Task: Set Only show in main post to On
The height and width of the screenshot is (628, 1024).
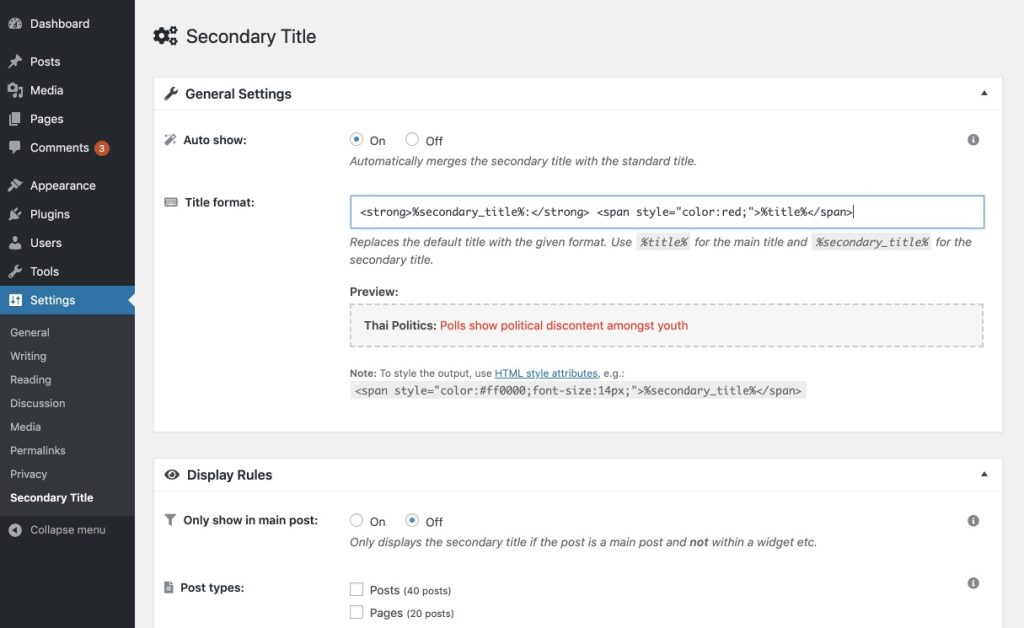Action: pyautogui.click(x=356, y=521)
